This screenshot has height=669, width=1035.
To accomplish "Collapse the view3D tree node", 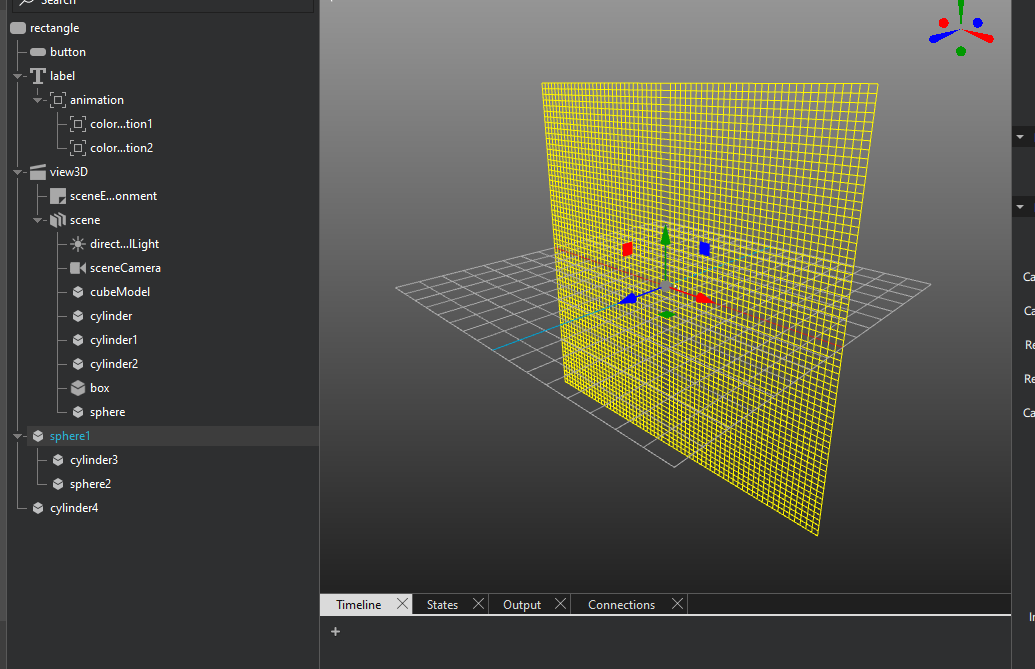I will [x=18, y=172].
